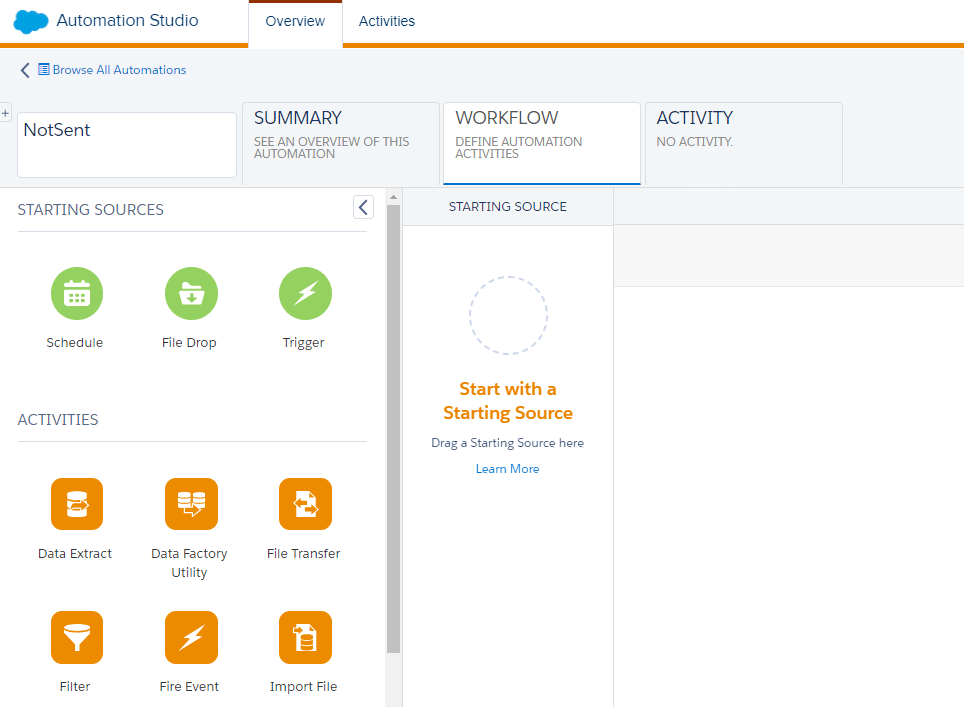964x707 pixels.
Task: Edit the NotSent automation name field
Action: pos(127,144)
